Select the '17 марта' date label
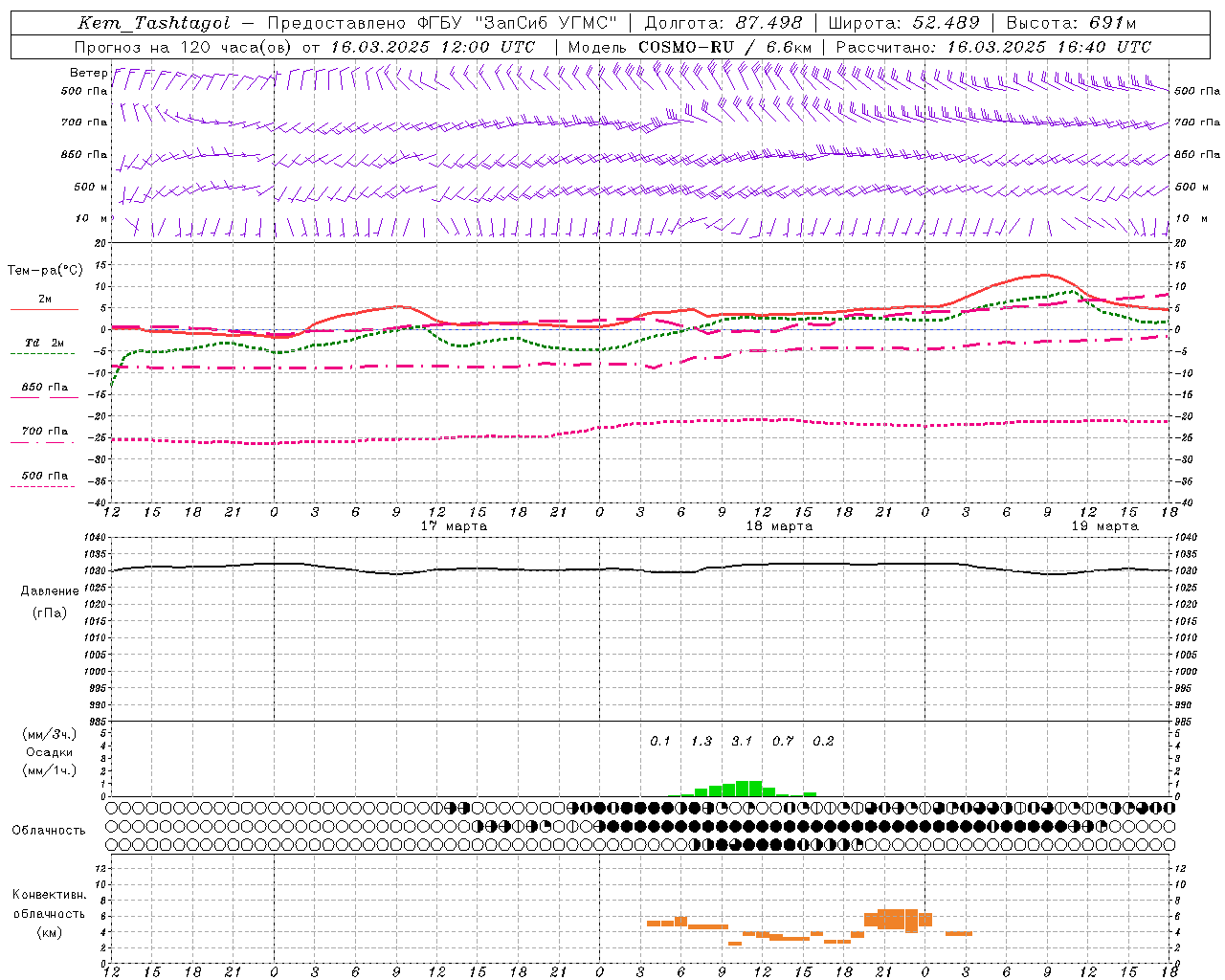This screenshot has width=1225, height=980. (x=454, y=525)
